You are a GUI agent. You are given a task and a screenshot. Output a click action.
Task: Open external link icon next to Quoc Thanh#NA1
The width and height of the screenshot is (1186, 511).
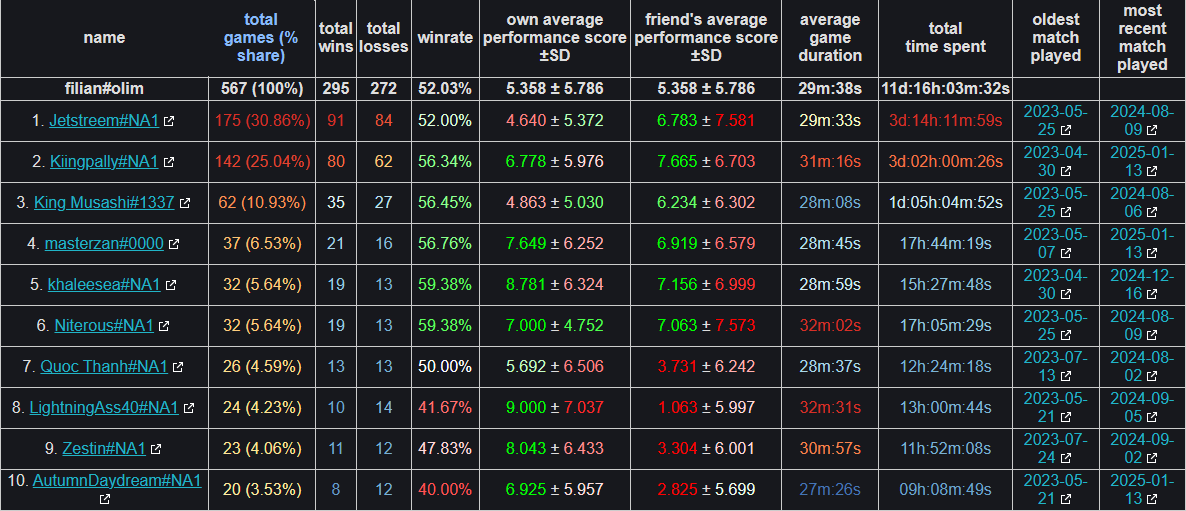point(178,367)
